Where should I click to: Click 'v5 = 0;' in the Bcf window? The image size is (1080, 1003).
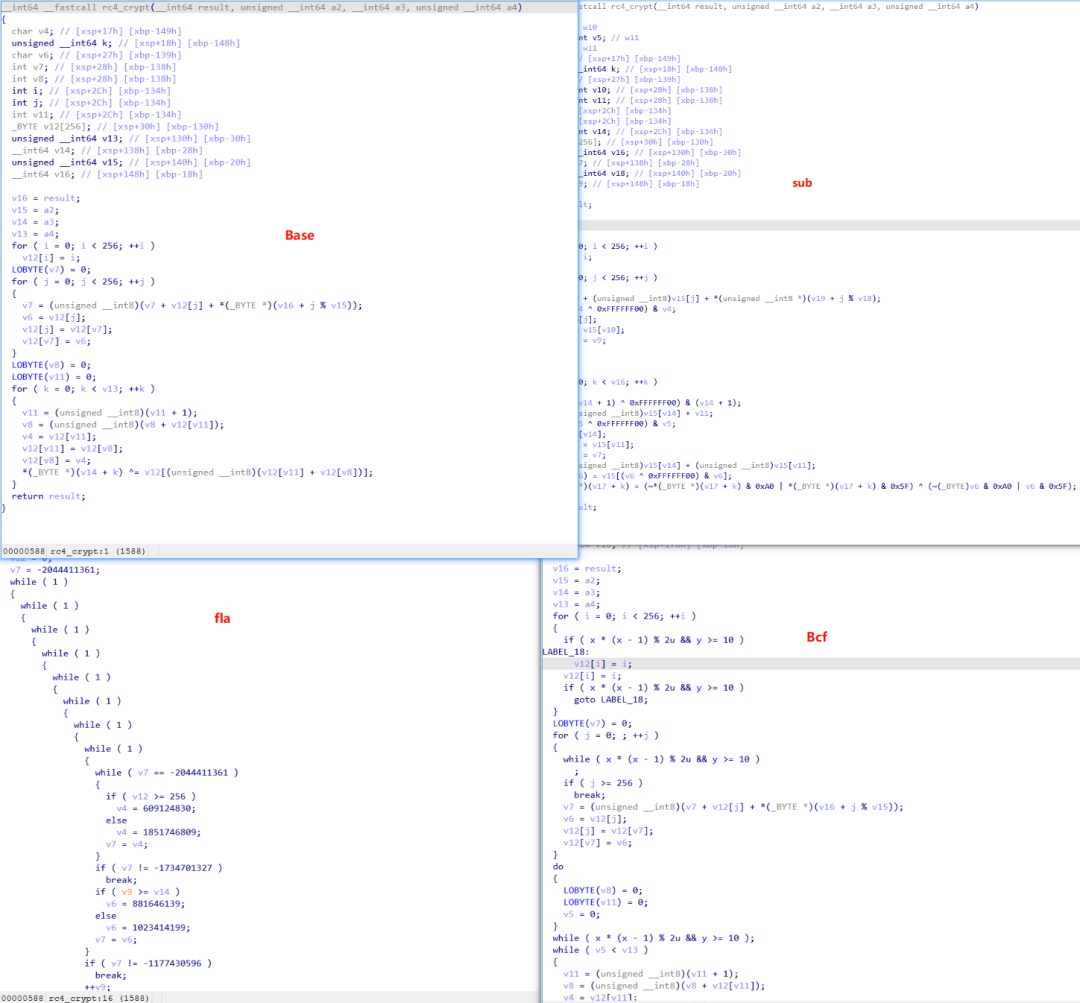[x=581, y=915]
